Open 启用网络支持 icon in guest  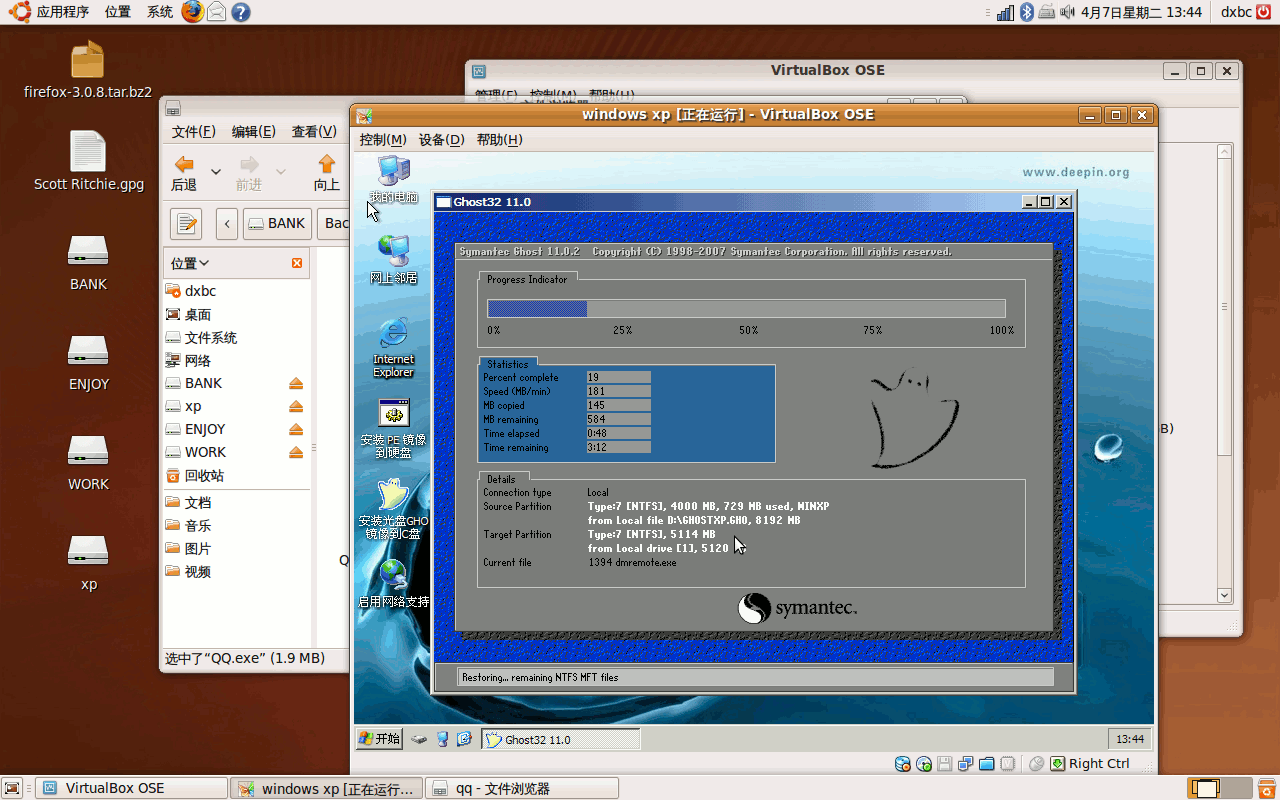tap(393, 584)
